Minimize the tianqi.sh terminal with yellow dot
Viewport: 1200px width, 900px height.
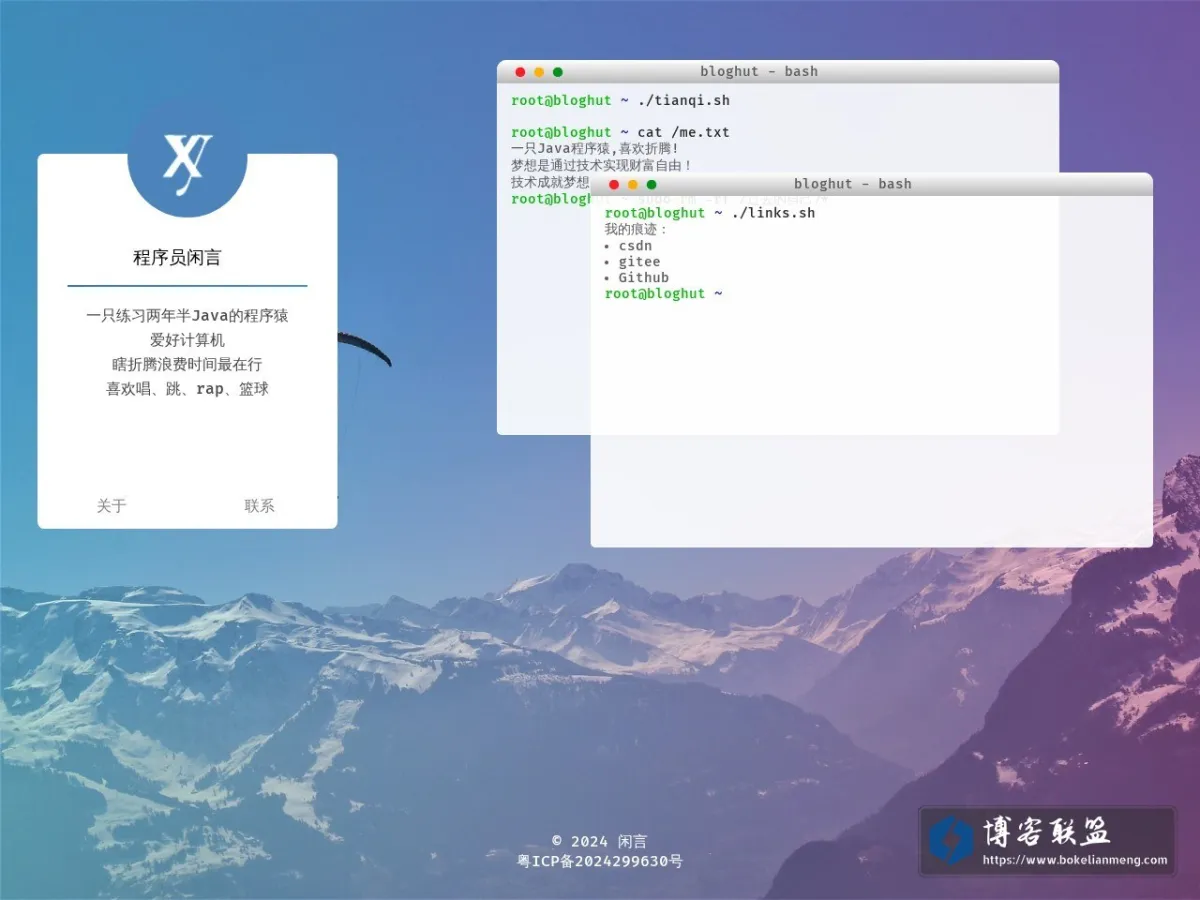(x=539, y=72)
